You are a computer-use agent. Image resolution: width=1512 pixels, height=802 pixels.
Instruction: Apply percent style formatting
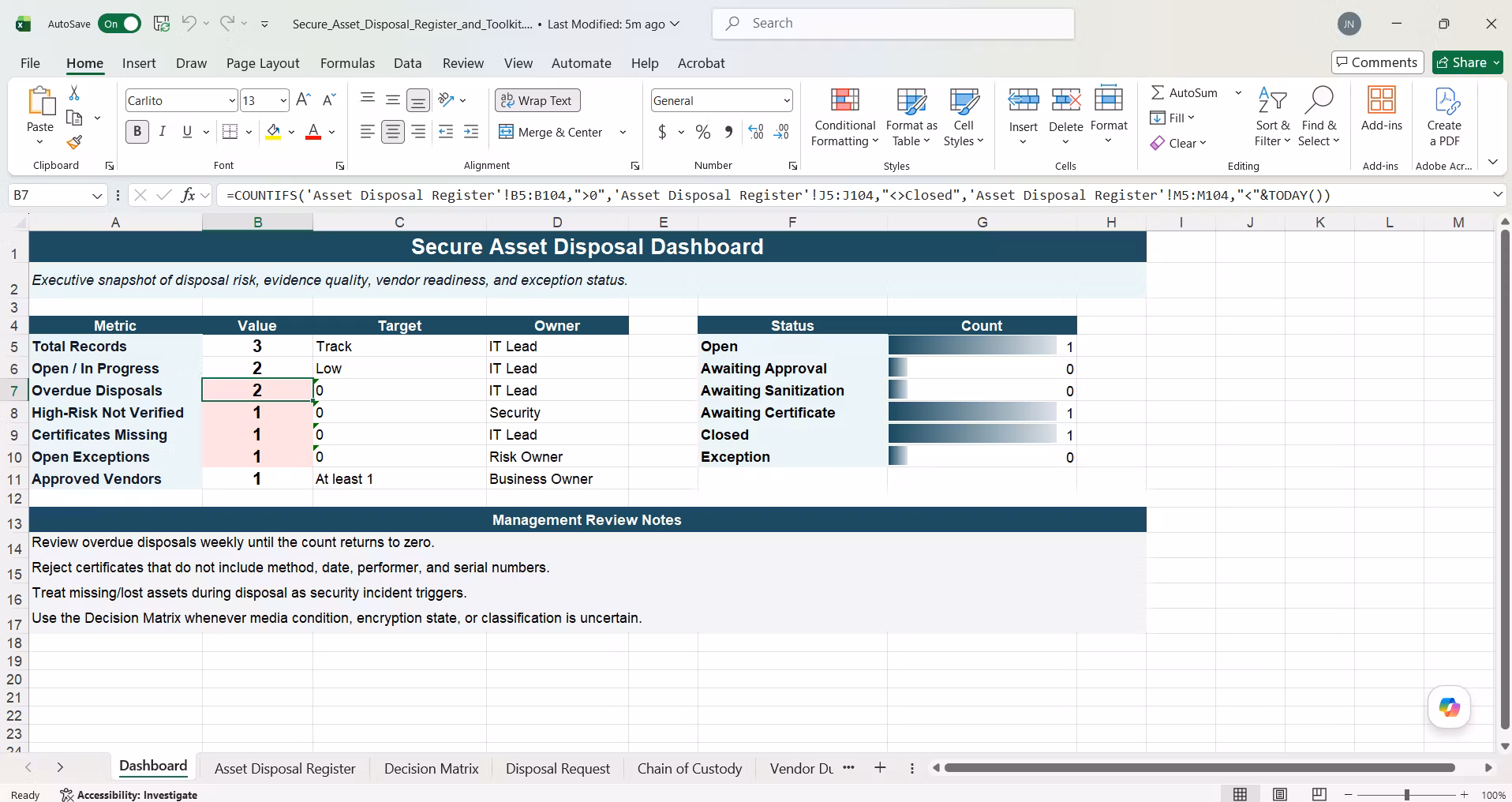(702, 133)
